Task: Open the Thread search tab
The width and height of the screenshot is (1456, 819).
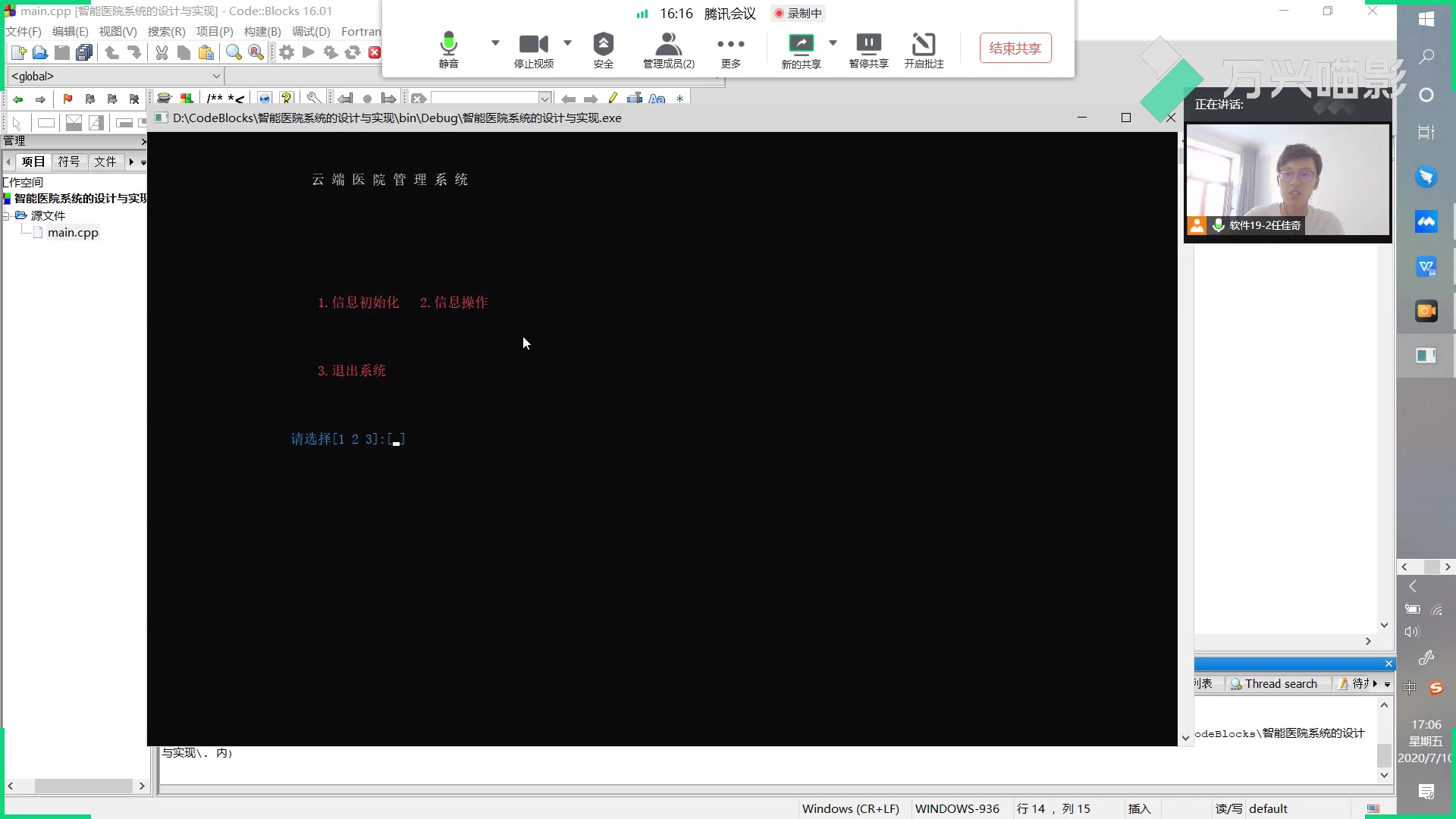Action: click(x=1274, y=683)
